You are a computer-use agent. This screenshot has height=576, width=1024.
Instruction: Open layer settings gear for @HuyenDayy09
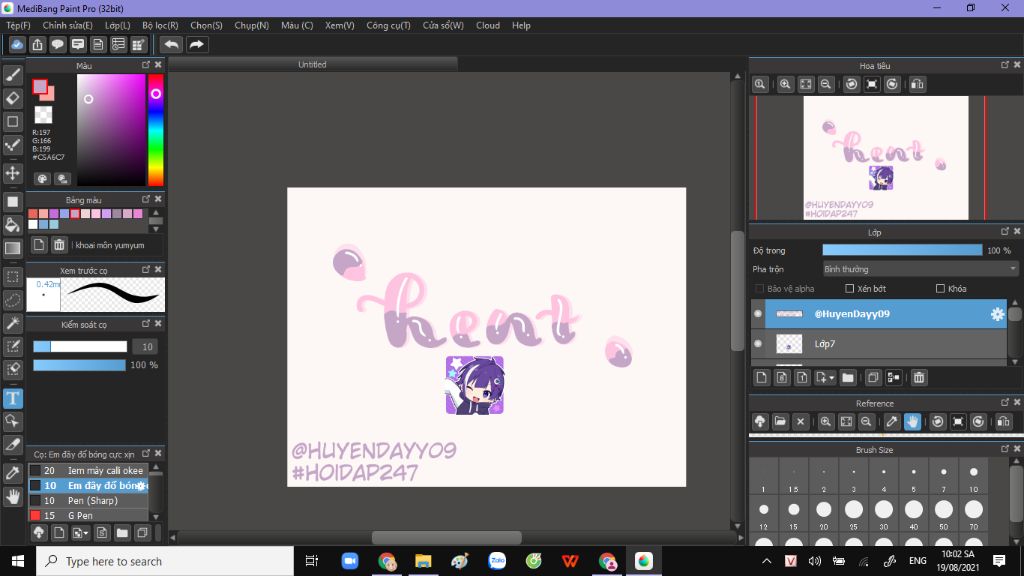tap(997, 314)
